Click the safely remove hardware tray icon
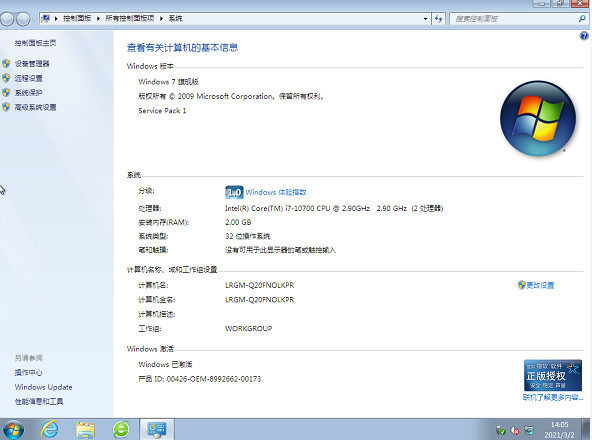 (501, 430)
